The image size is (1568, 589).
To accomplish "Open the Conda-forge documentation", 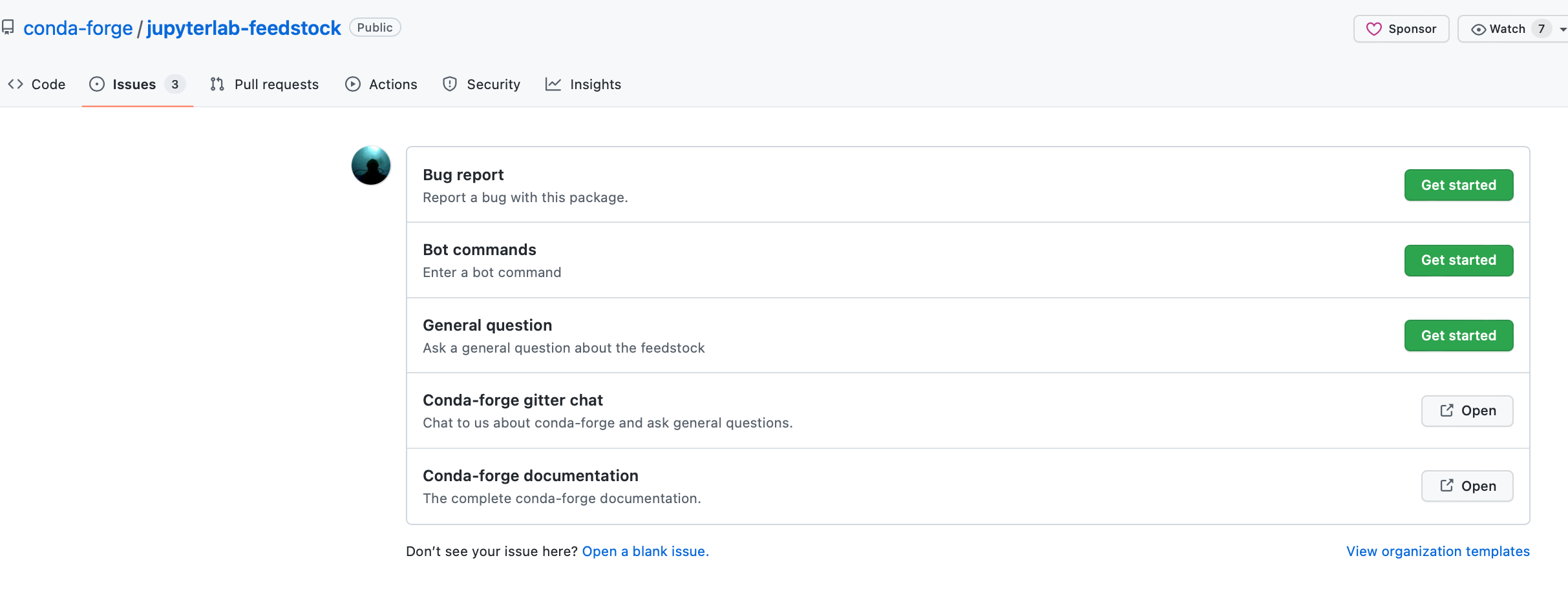I will (1467, 486).
